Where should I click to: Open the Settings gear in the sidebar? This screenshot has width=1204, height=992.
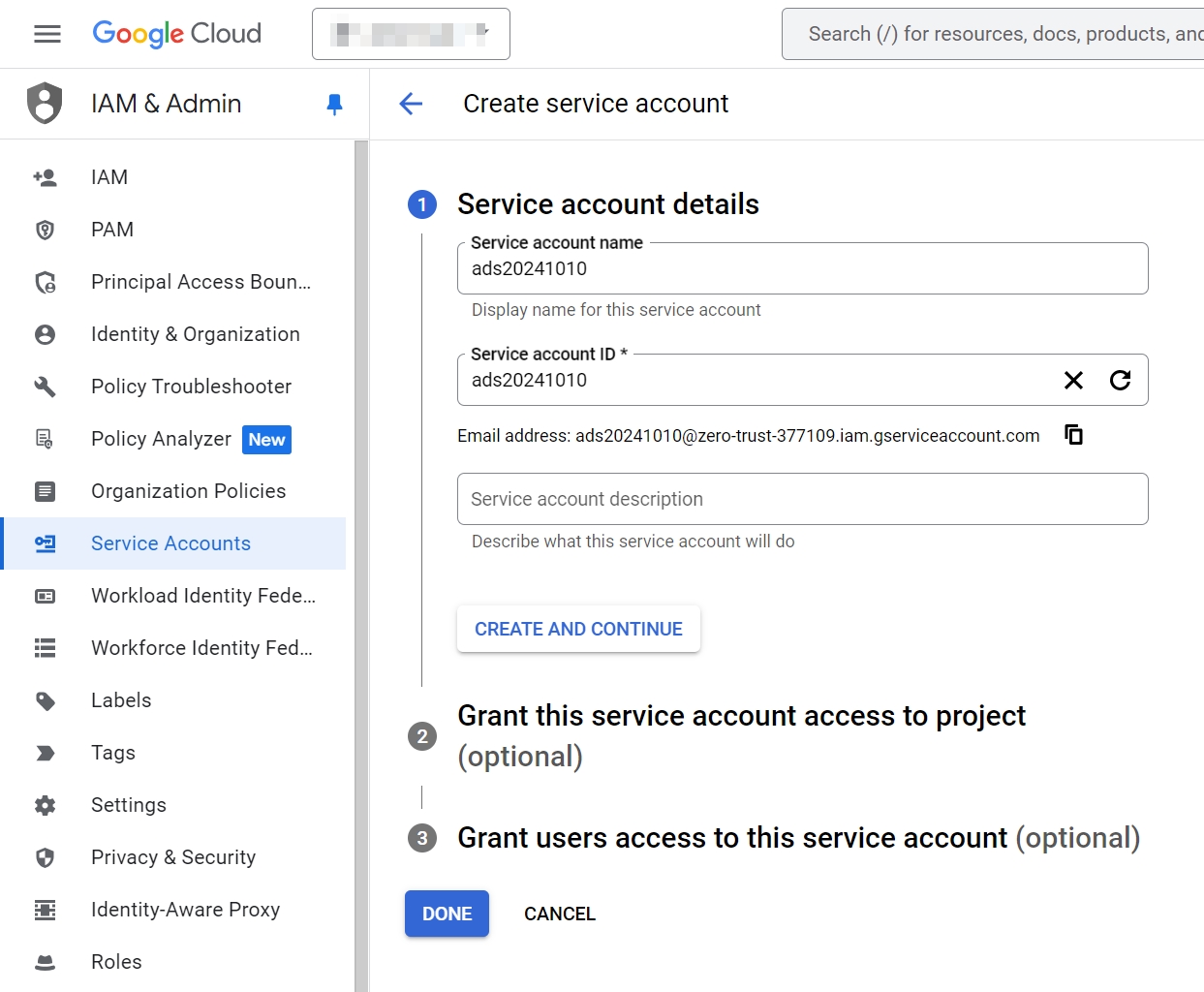click(x=45, y=804)
